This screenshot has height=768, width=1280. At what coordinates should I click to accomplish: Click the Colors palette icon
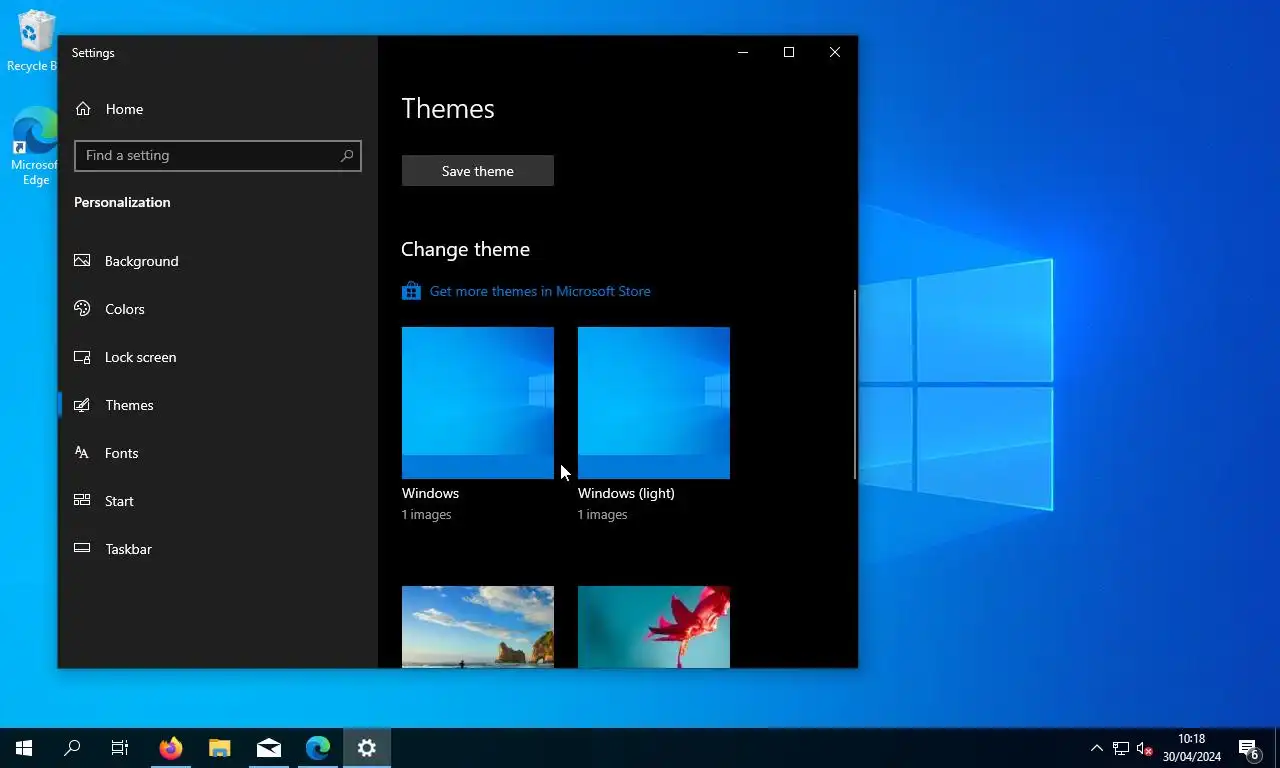[x=82, y=309]
